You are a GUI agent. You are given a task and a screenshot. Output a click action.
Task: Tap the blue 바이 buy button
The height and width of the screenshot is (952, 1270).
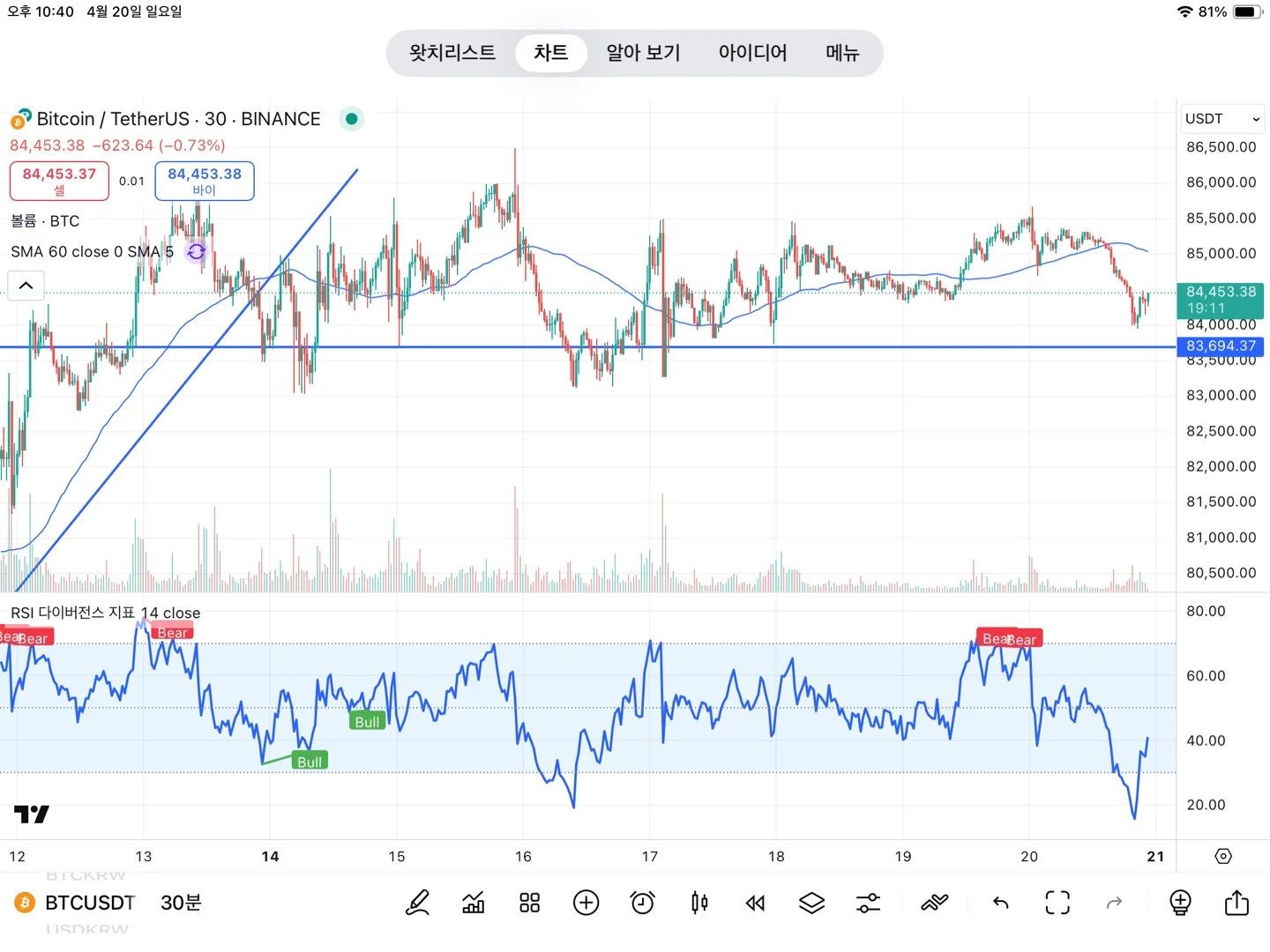(205, 181)
